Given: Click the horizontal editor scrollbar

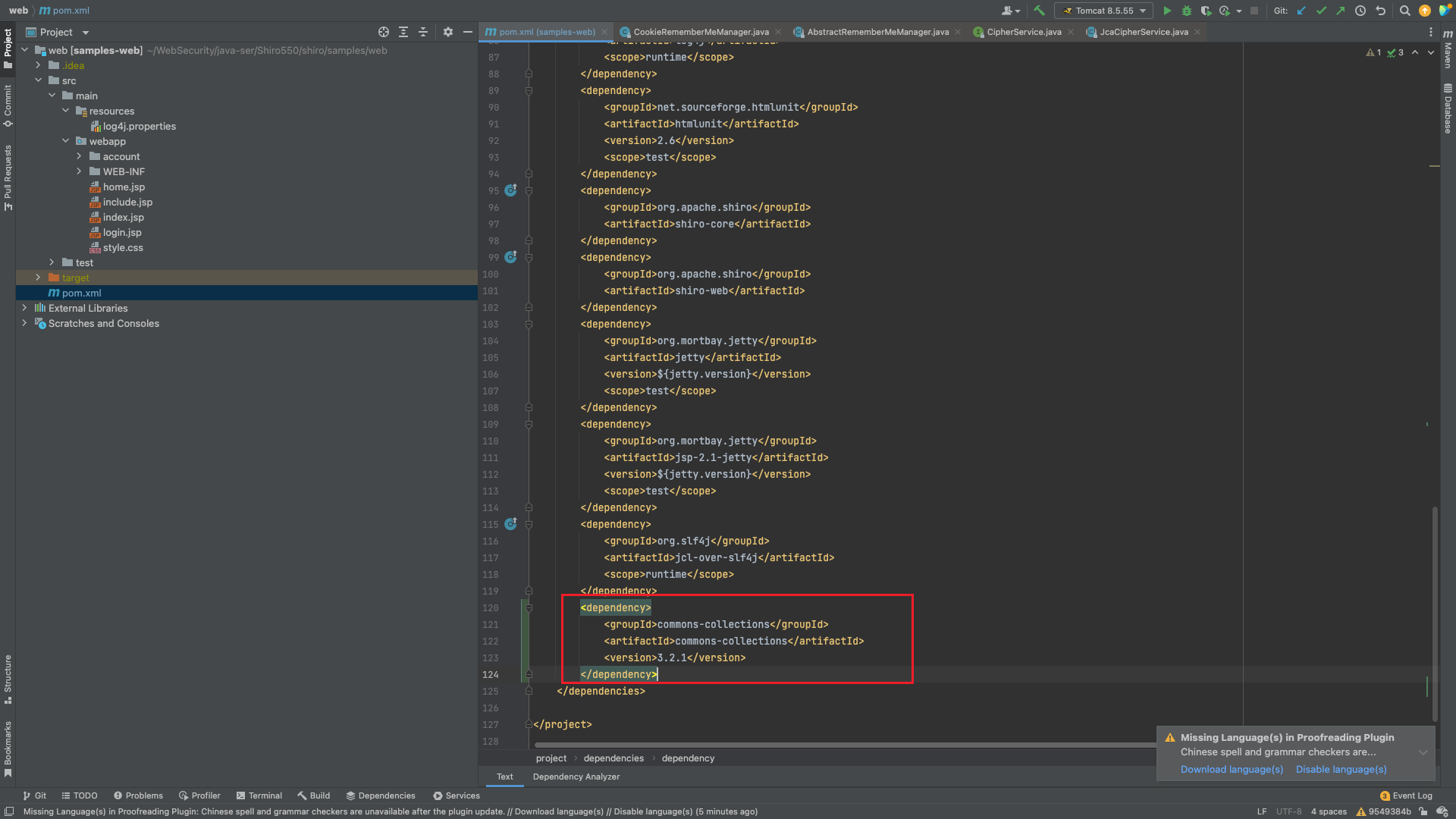Looking at the screenshot, I should (846, 745).
